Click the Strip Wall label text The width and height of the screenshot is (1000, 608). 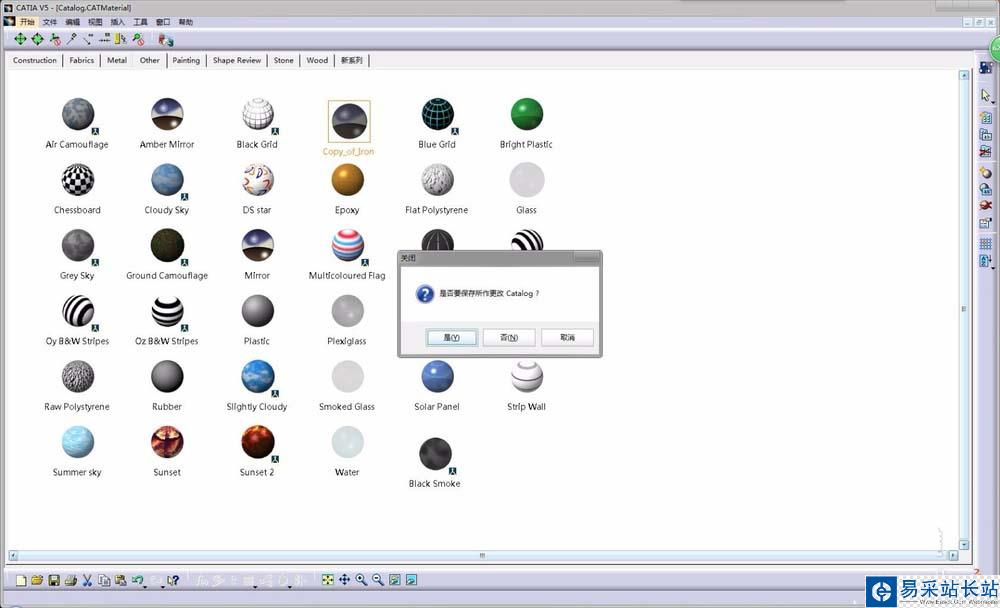point(526,406)
